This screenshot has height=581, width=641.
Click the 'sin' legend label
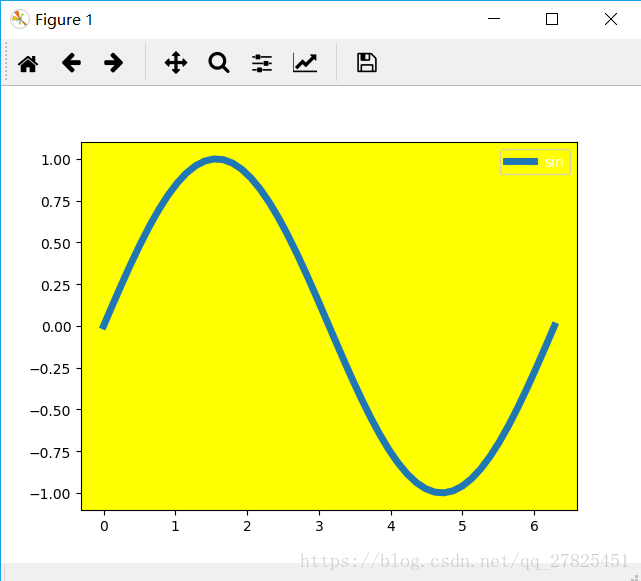point(554,162)
